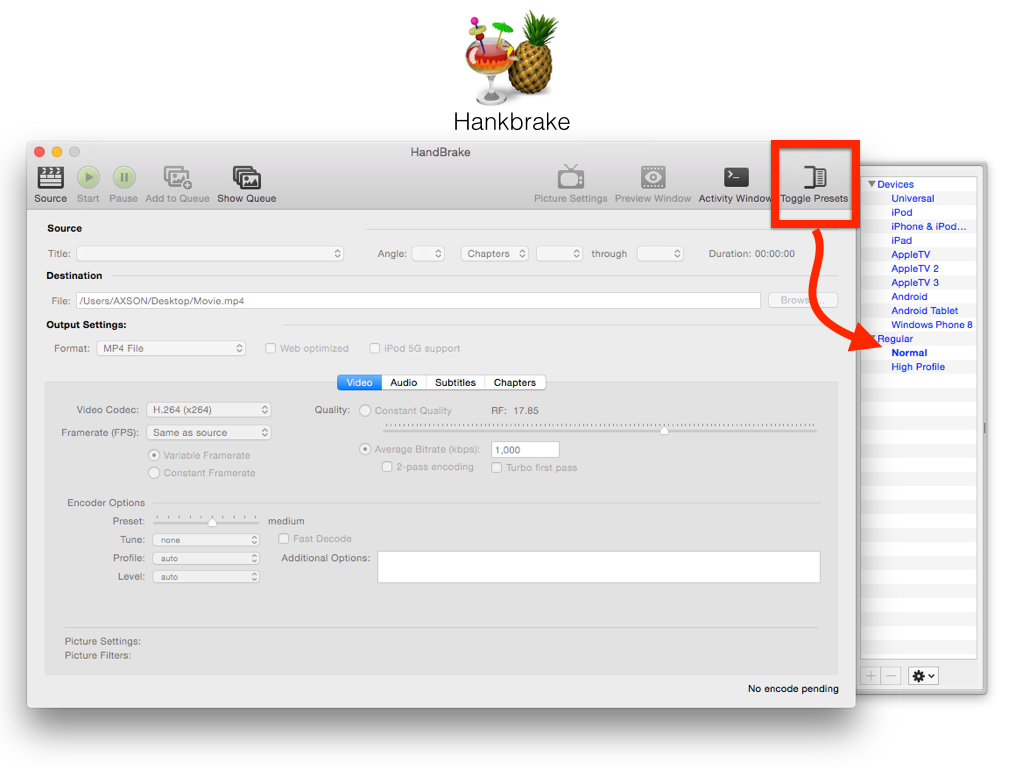Select the High Profile preset

point(918,367)
